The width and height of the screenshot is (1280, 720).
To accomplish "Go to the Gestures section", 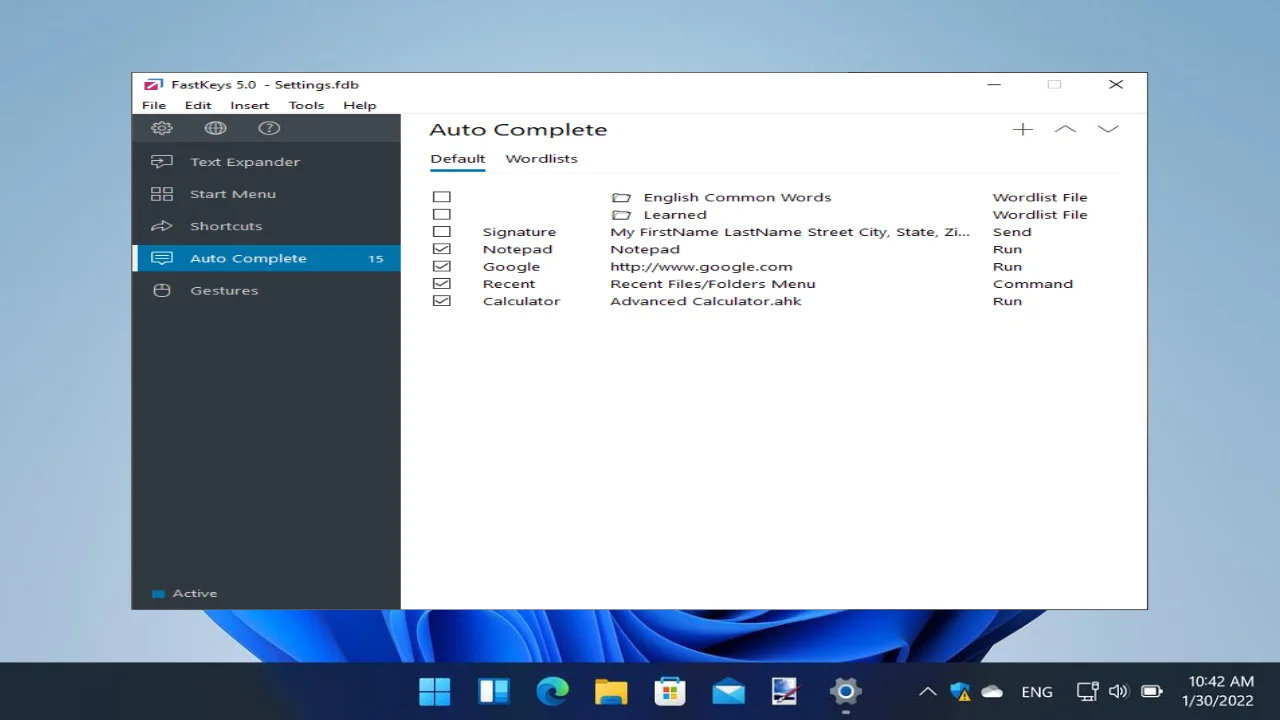I will (266, 290).
